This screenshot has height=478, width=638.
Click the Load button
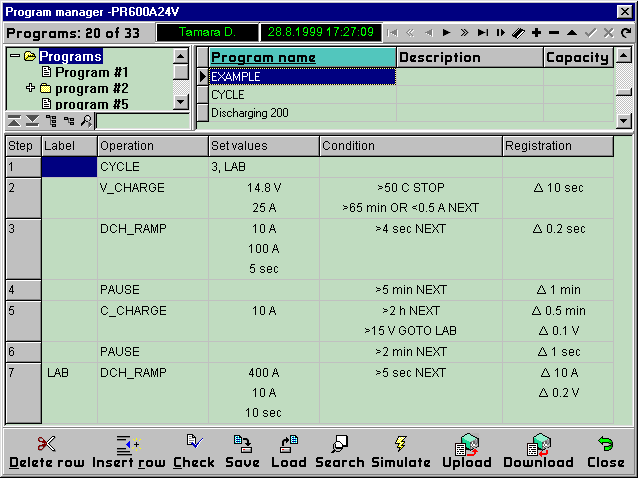(288, 451)
